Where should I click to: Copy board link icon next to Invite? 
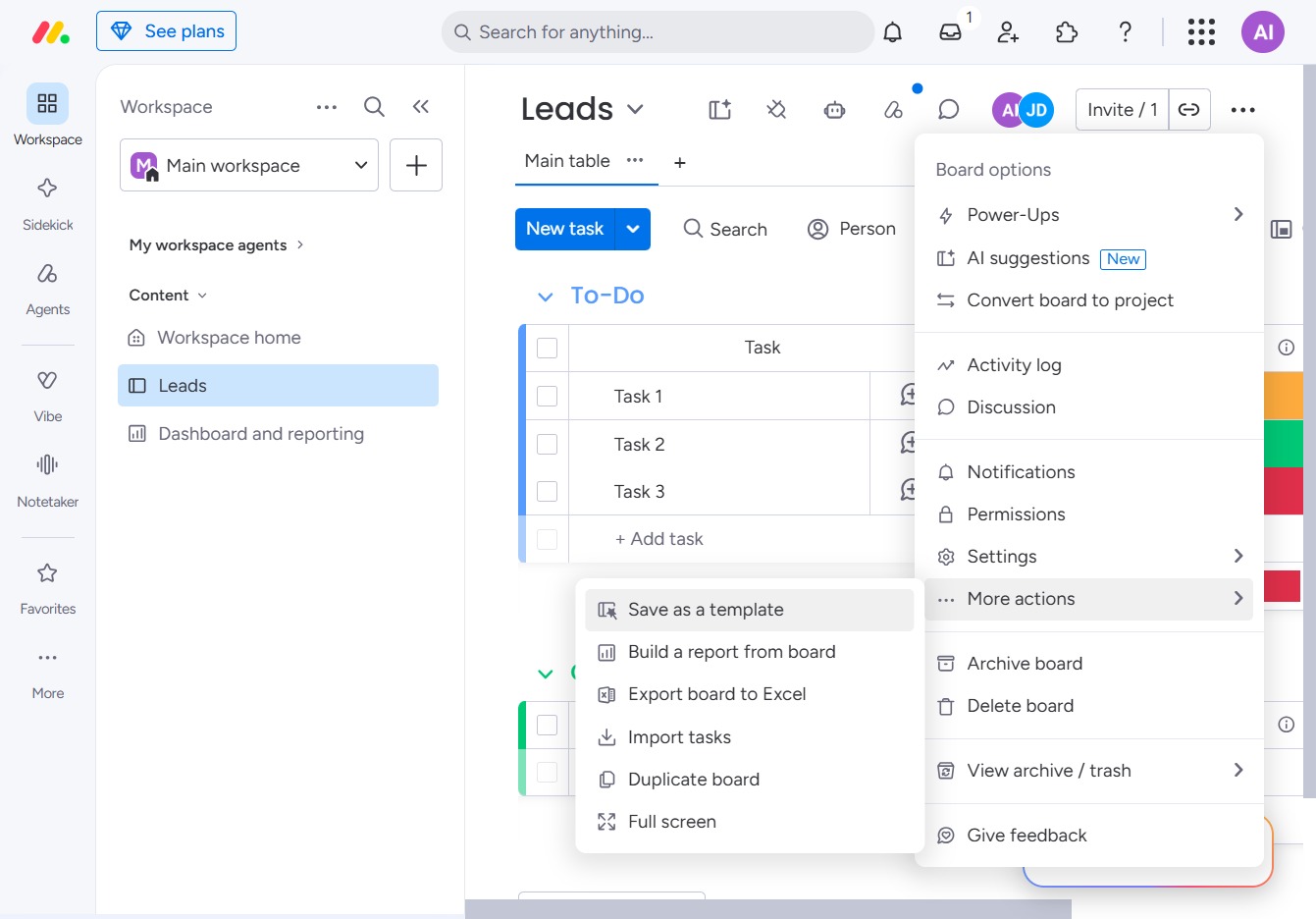pyautogui.click(x=1189, y=110)
